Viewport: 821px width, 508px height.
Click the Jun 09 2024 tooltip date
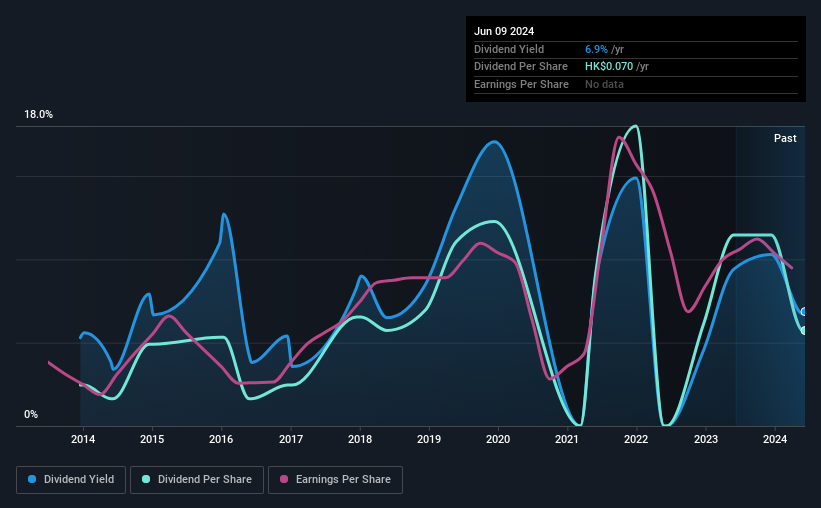pyautogui.click(x=504, y=31)
